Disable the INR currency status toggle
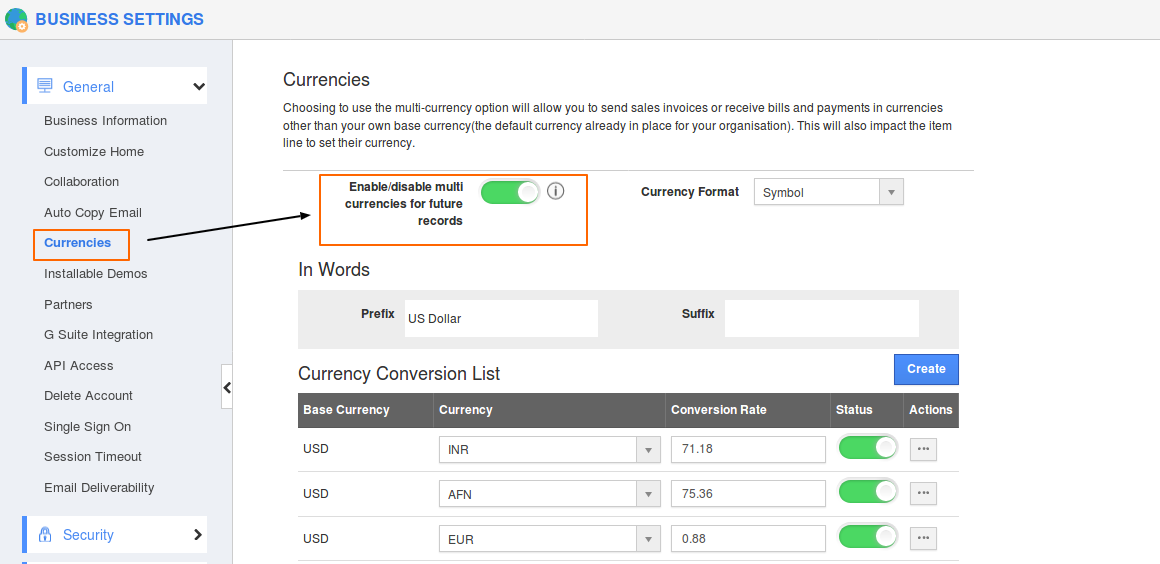This screenshot has height=564, width=1160. tap(867, 448)
